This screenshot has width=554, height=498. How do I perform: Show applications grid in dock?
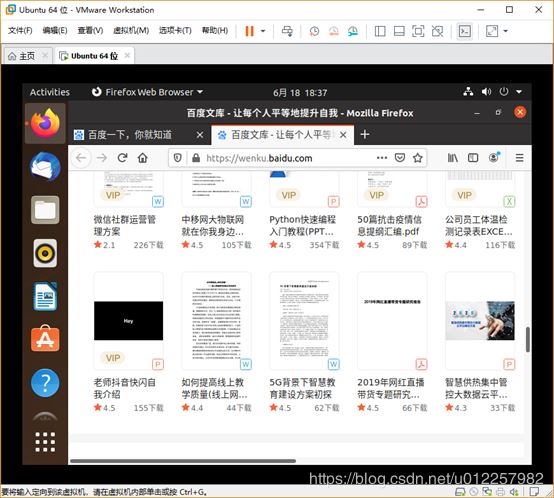tap(45, 442)
